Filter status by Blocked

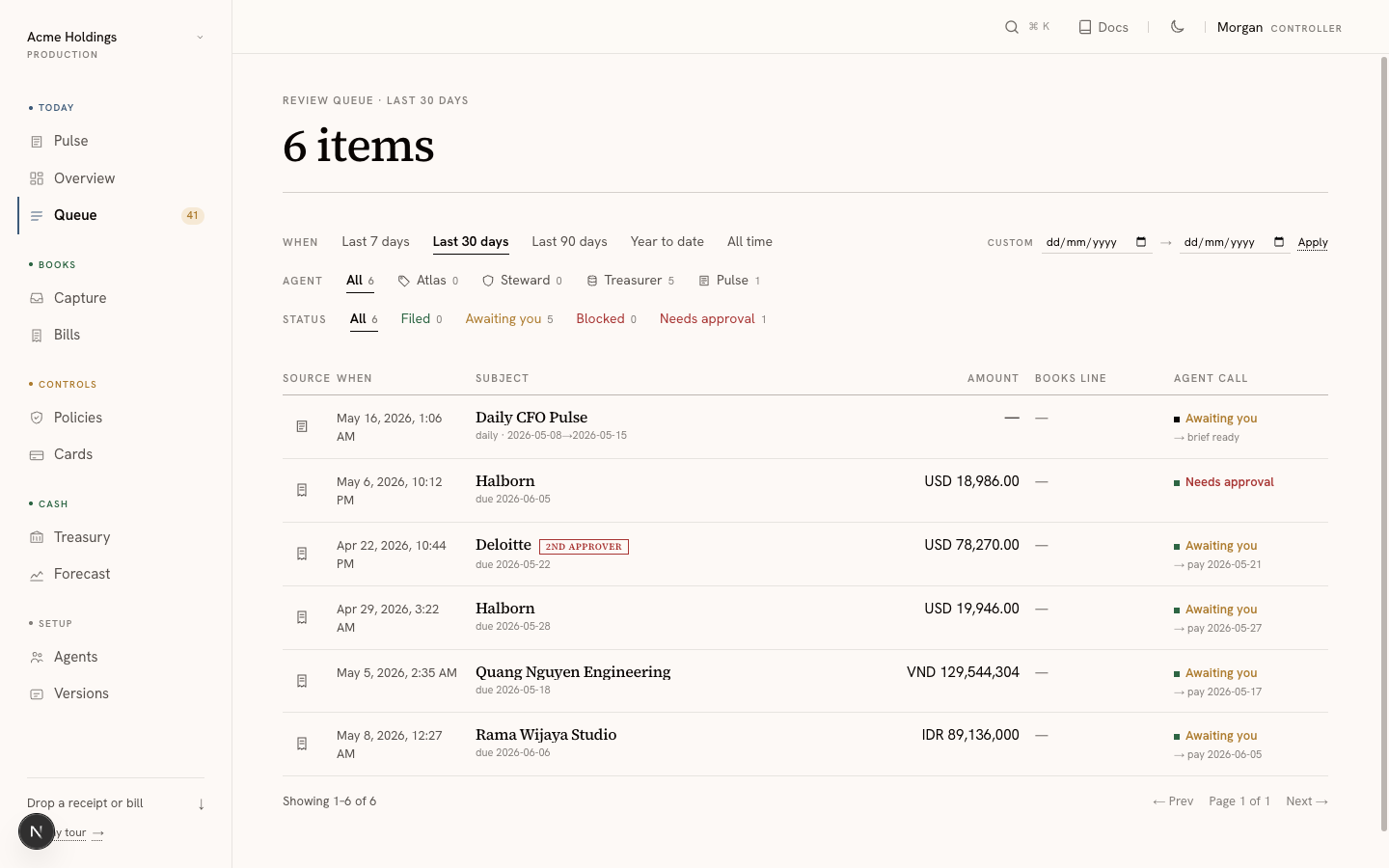[607, 319]
